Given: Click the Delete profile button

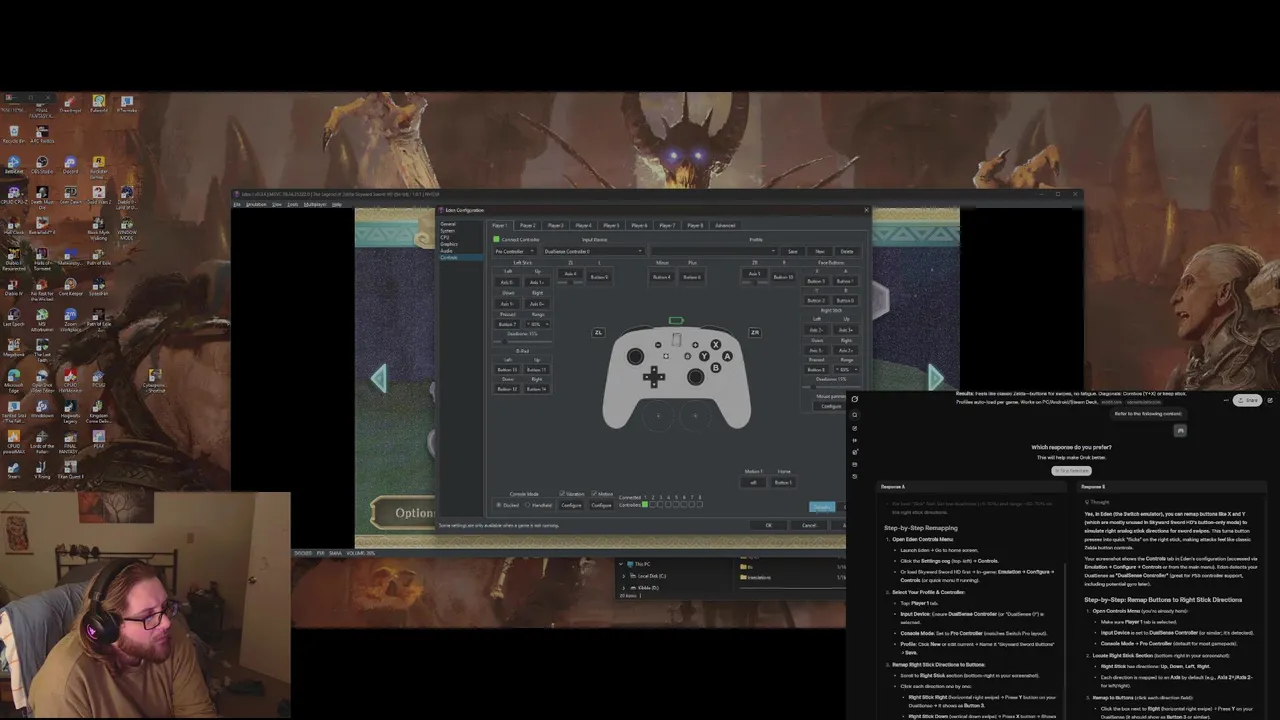Looking at the screenshot, I should pos(847,251).
